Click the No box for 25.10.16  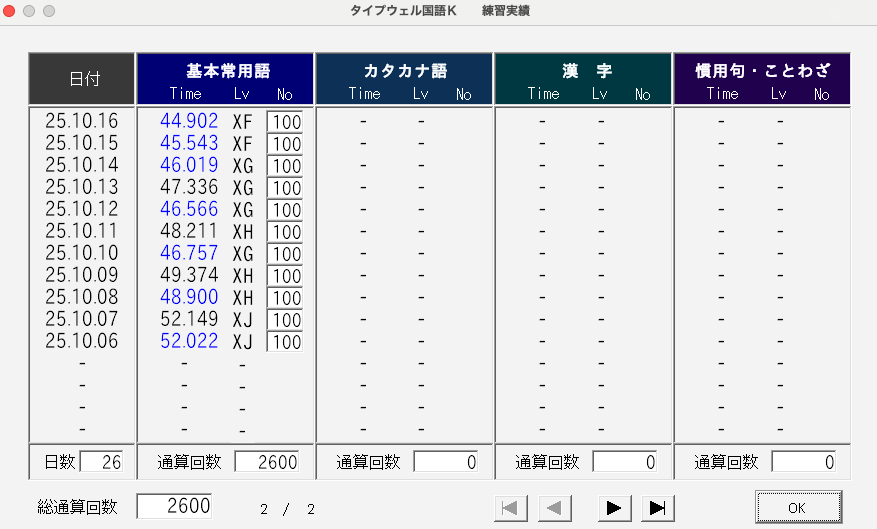click(x=285, y=122)
